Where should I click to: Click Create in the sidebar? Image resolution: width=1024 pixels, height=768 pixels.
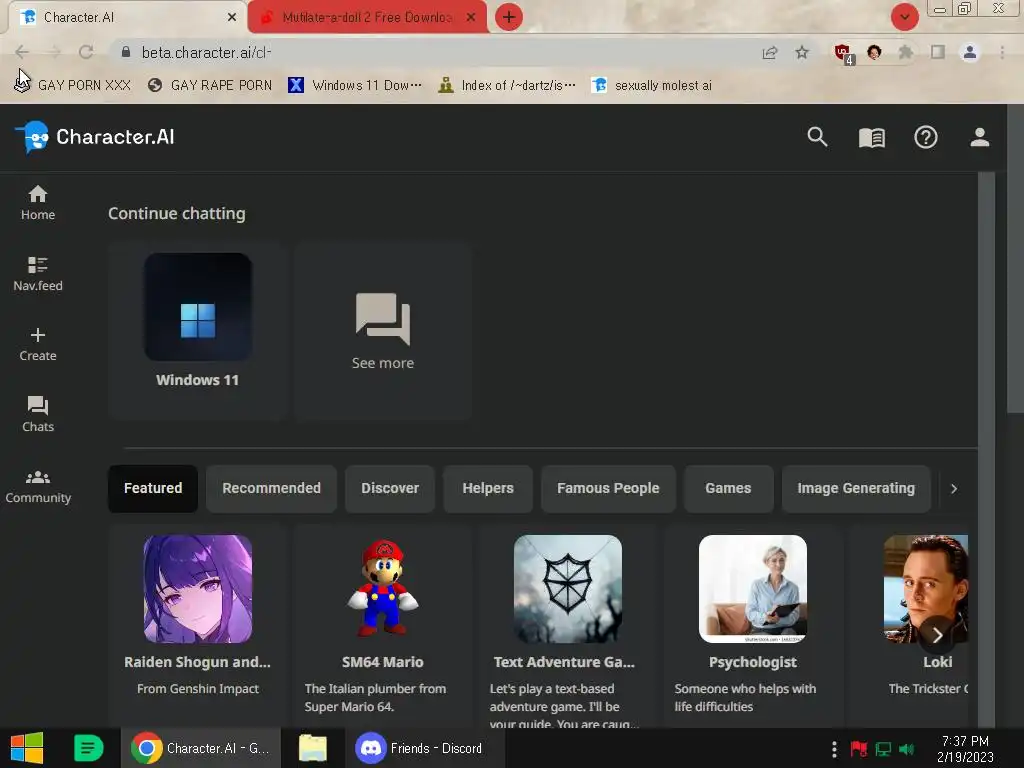[x=38, y=344]
